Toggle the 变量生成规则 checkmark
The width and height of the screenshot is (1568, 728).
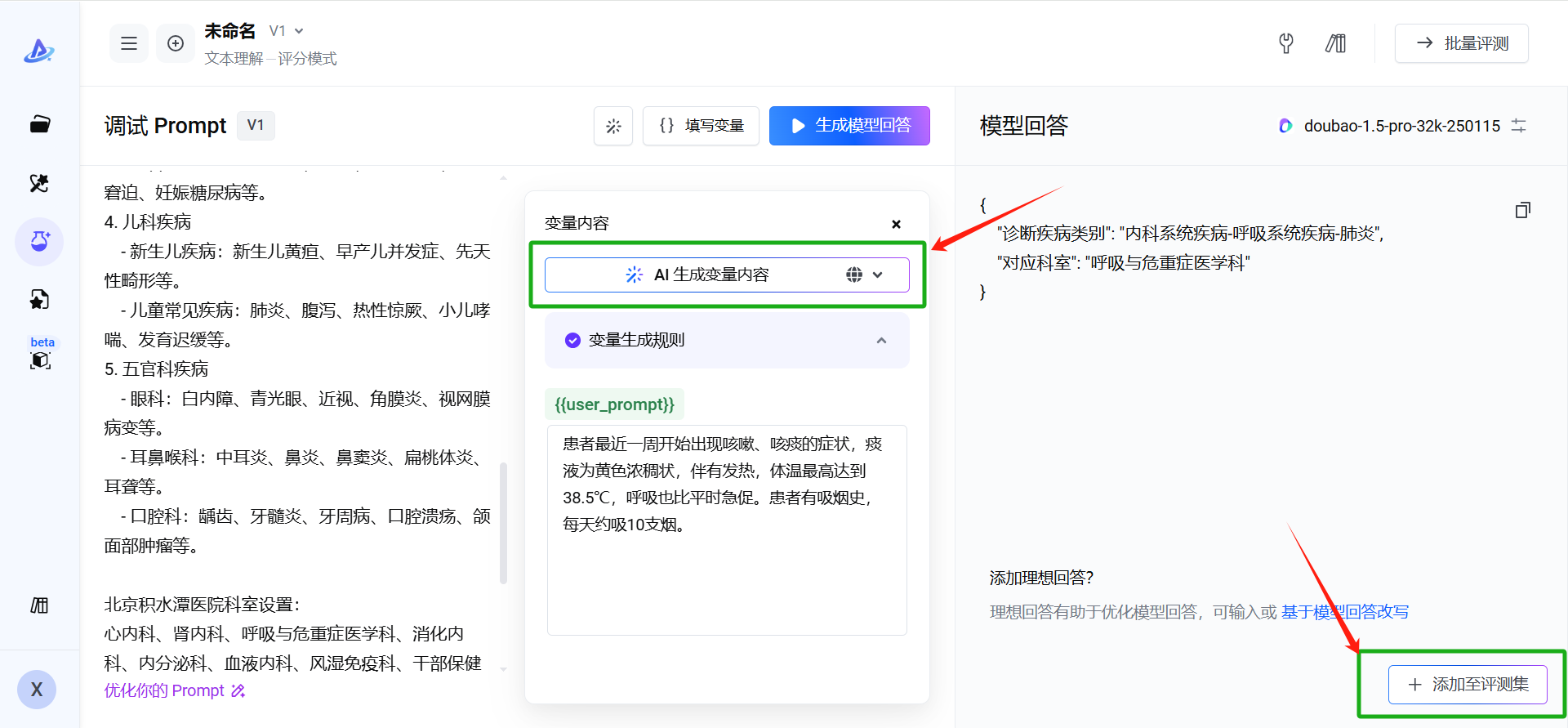(x=572, y=340)
